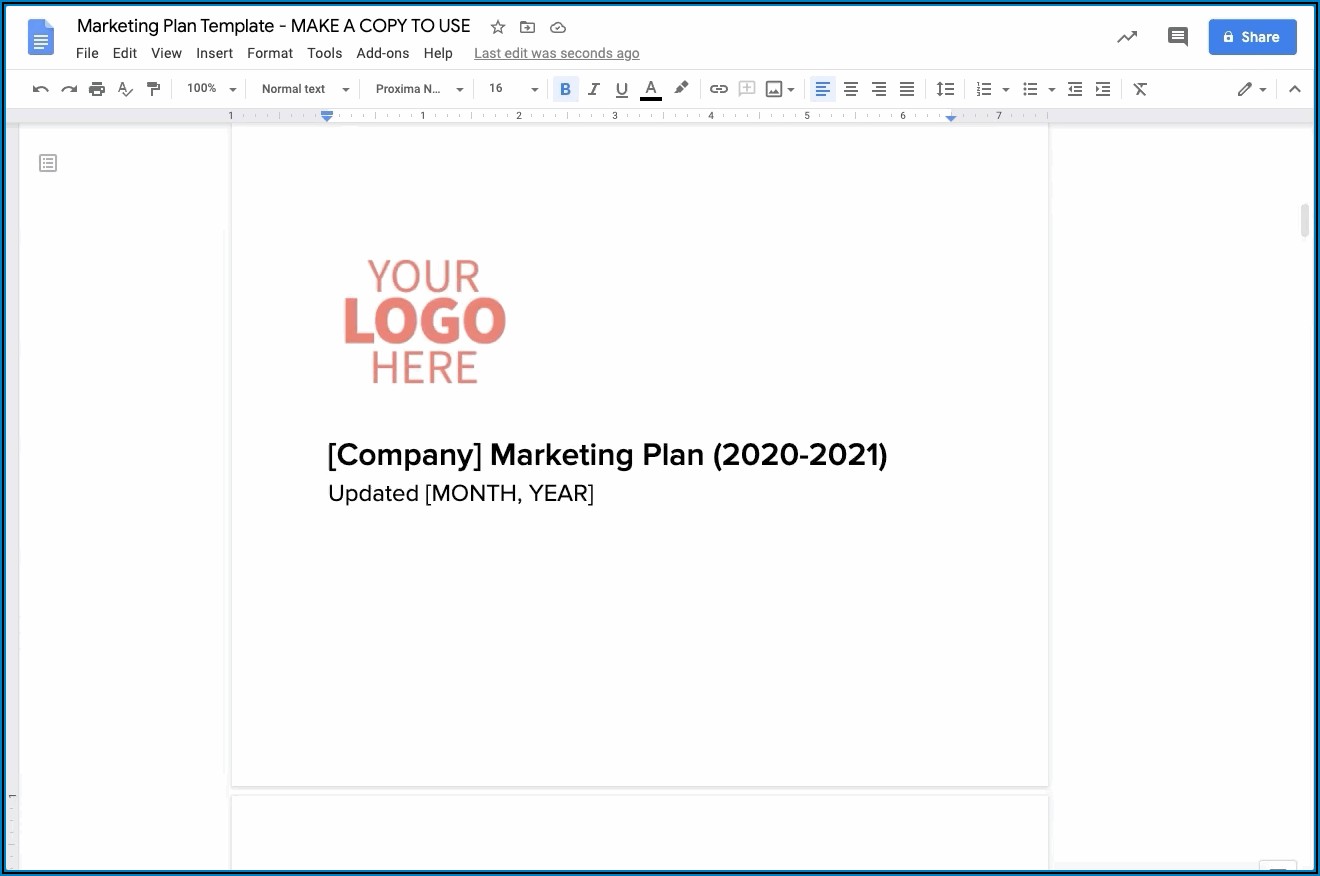Select the Paint format roller tool
Viewport: 1320px width, 876px height.
point(153,89)
